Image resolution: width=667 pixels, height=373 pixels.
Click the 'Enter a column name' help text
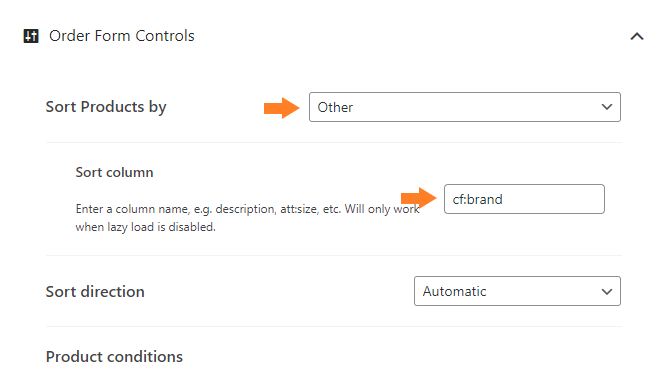248,209
